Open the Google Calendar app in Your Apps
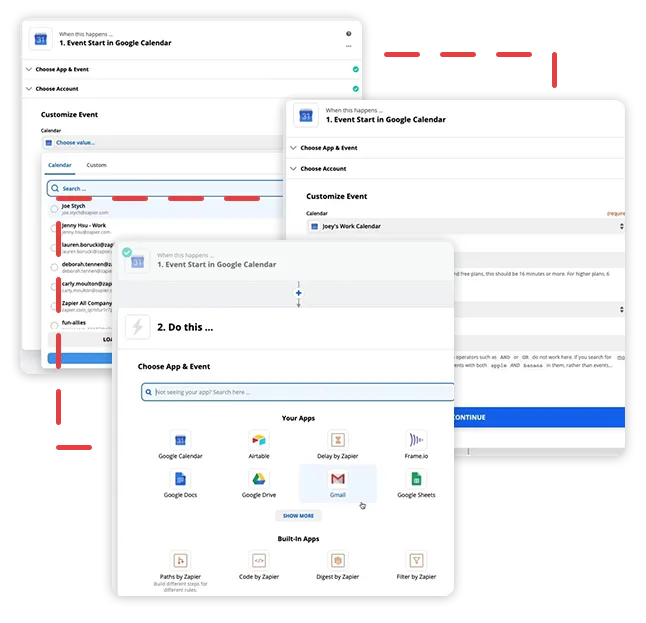Screen dimensions: 646x623 pos(180,445)
